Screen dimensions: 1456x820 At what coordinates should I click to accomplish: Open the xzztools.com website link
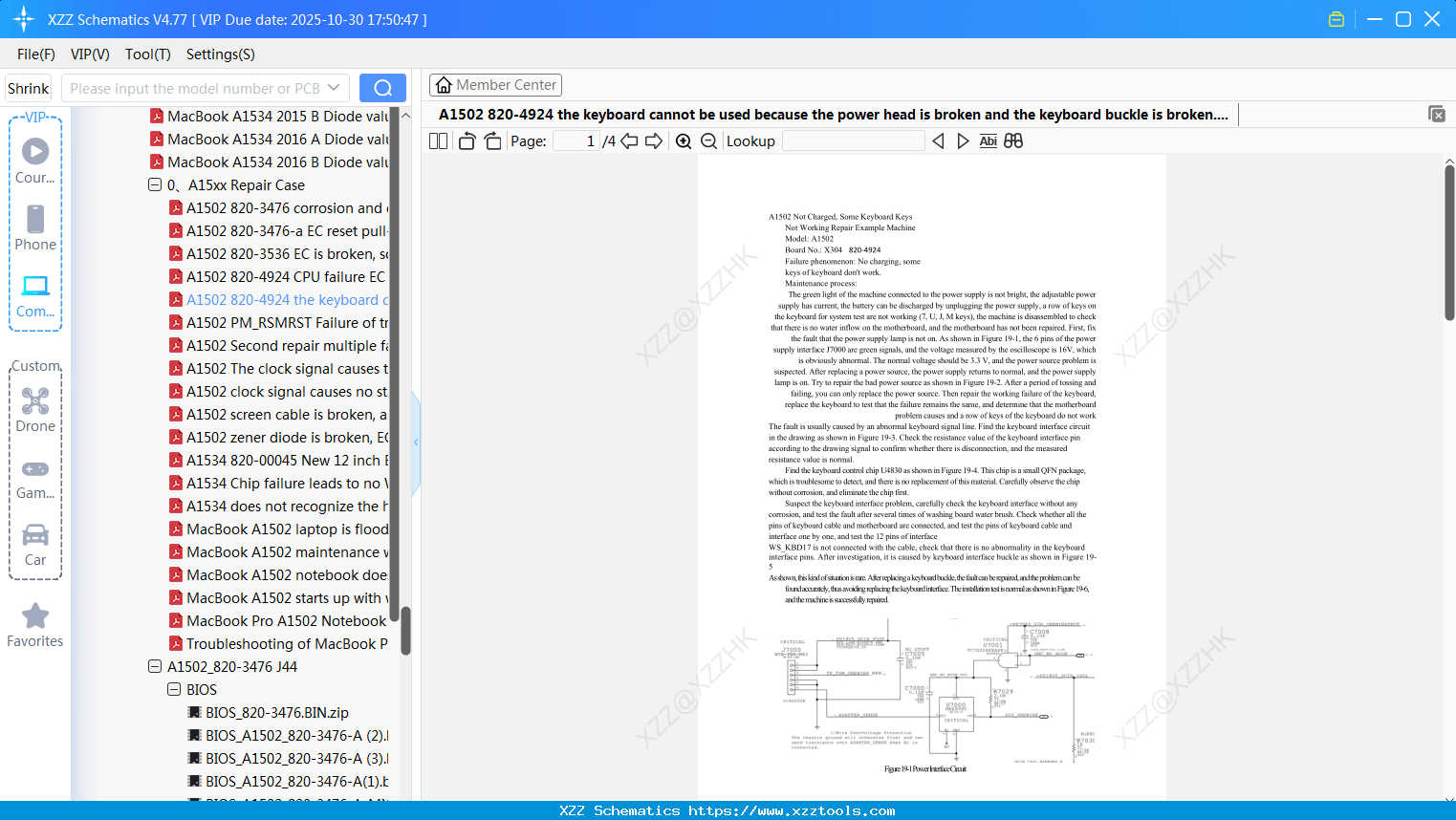[x=792, y=810]
